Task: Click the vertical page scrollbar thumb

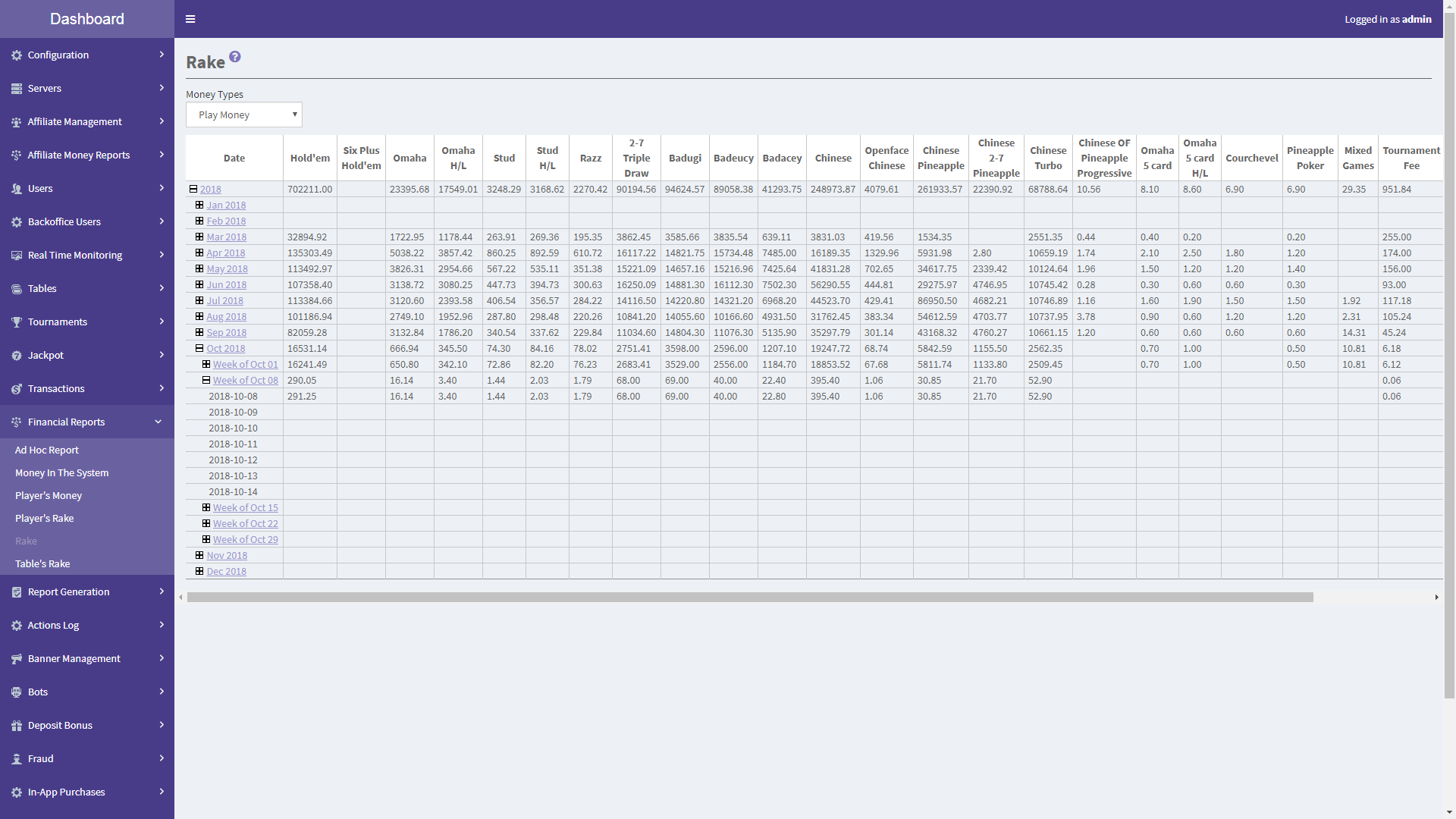Action: click(x=1449, y=356)
